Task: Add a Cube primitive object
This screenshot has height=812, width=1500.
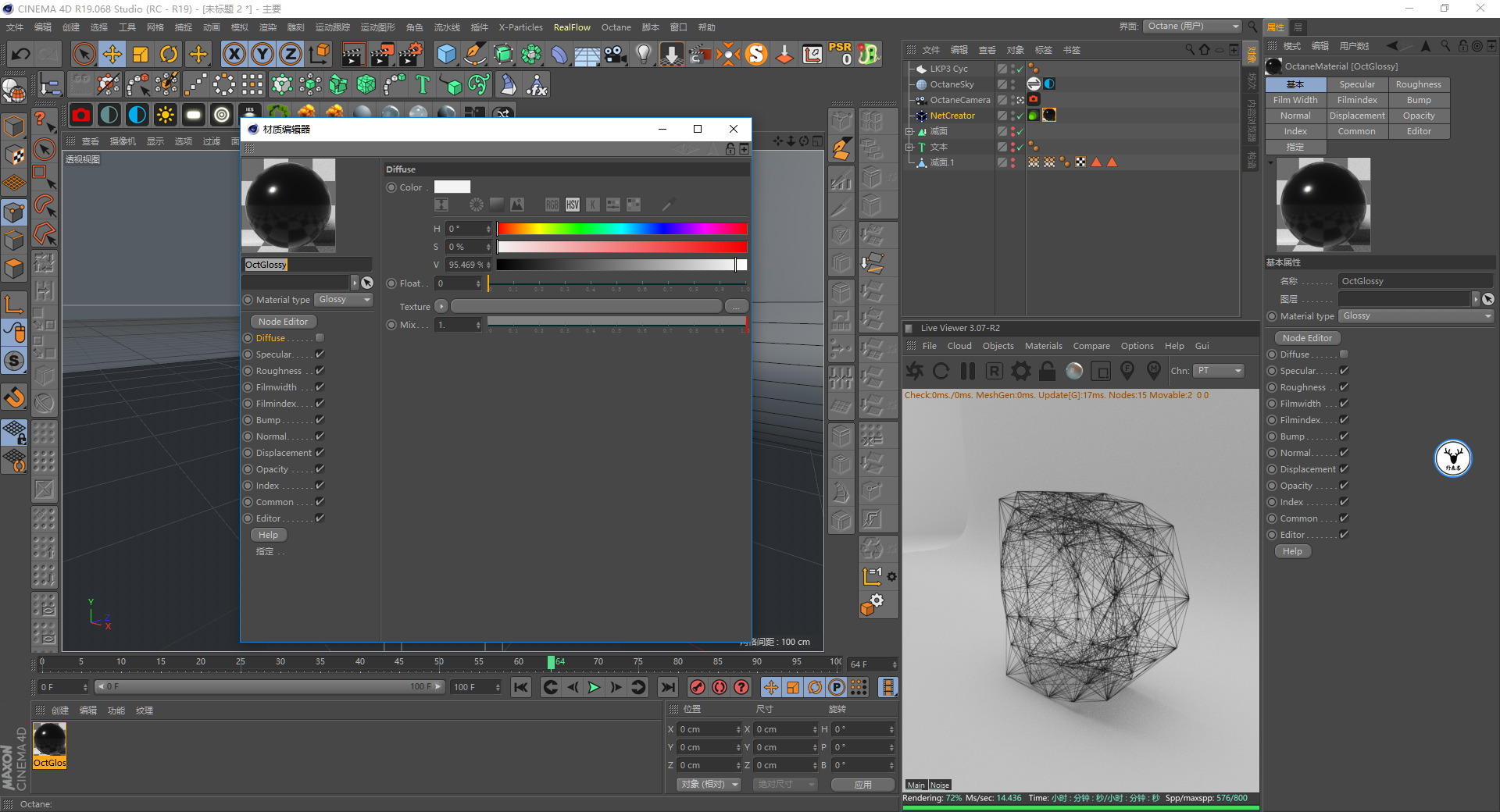Action: coord(446,54)
